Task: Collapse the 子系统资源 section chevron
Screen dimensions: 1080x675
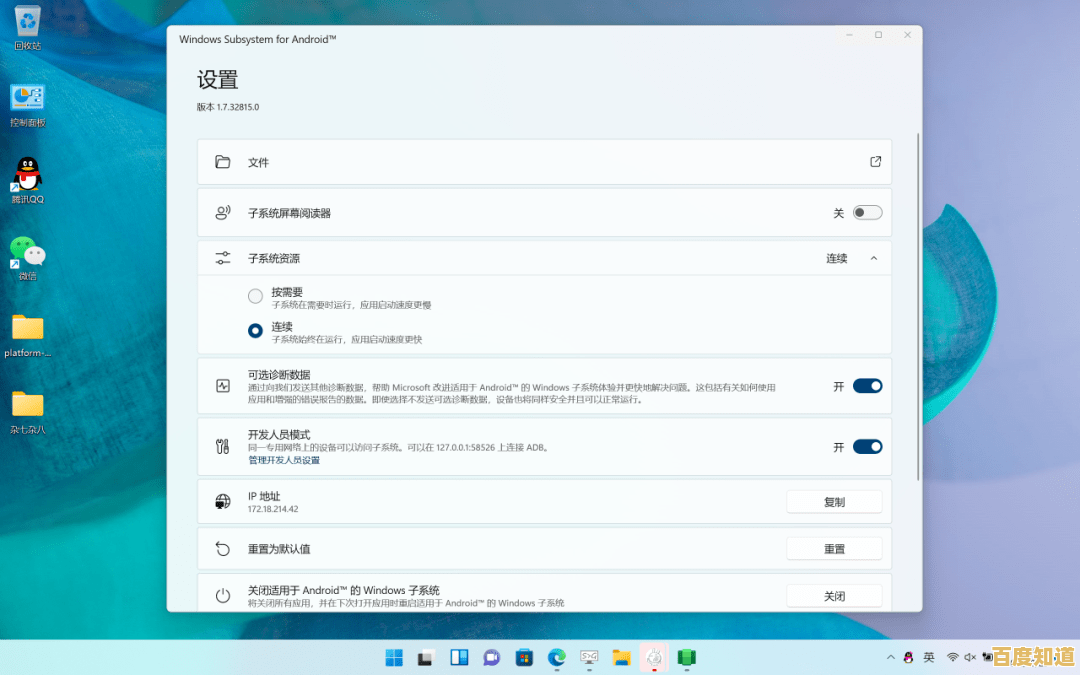Action: pyautogui.click(x=872, y=257)
